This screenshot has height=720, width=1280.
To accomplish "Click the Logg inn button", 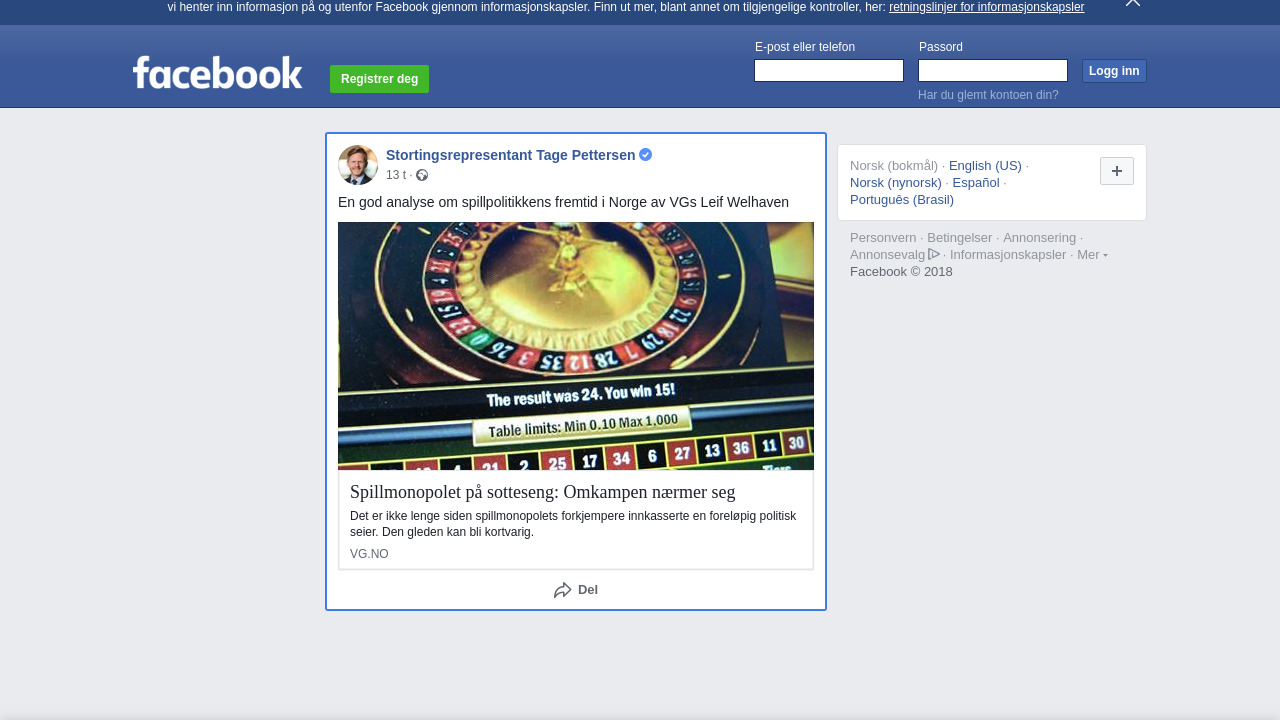I will (x=1114, y=71).
